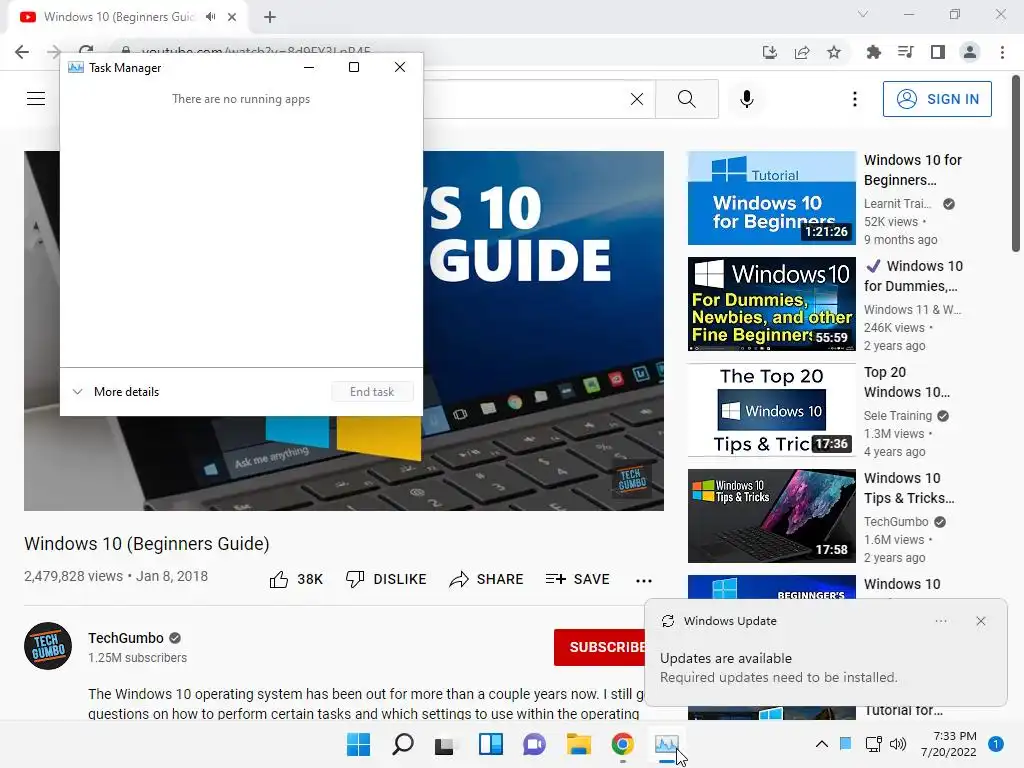Click the SIGN IN button
This screenshot has width=1024, height=768.
pos(937,99)
